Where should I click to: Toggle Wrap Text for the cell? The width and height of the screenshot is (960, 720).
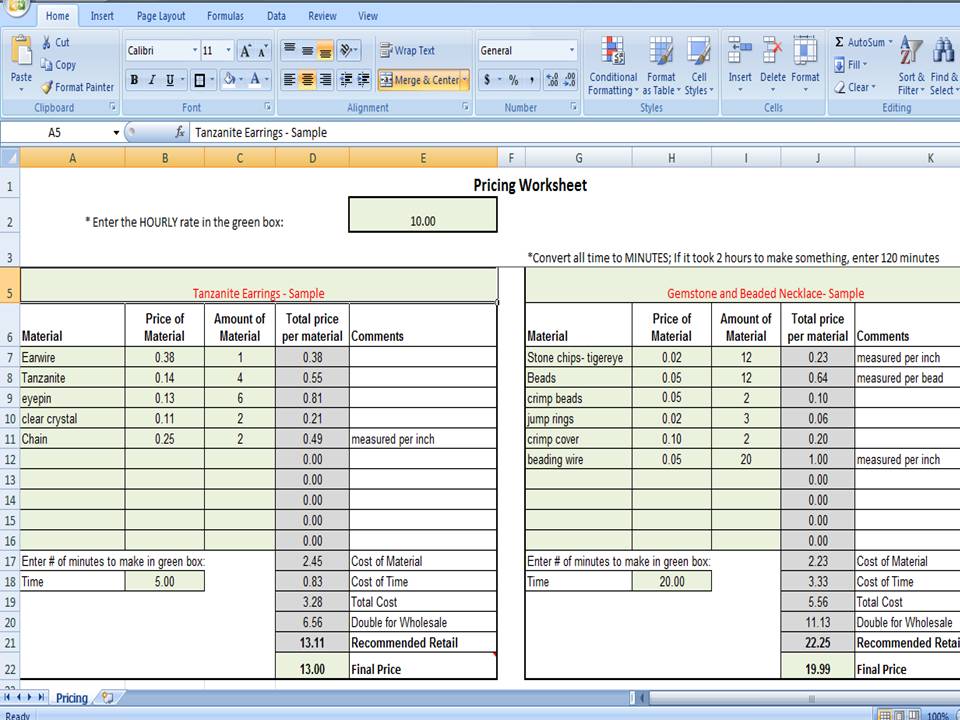(407, 50)
